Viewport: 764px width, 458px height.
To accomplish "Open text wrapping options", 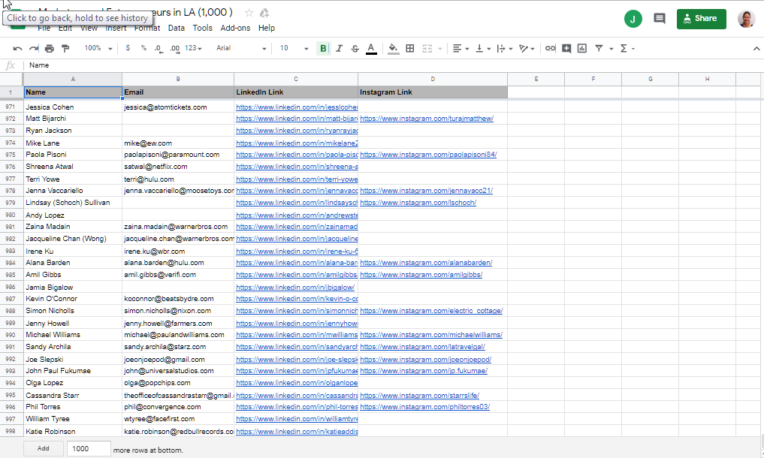I will pos(504,48).
